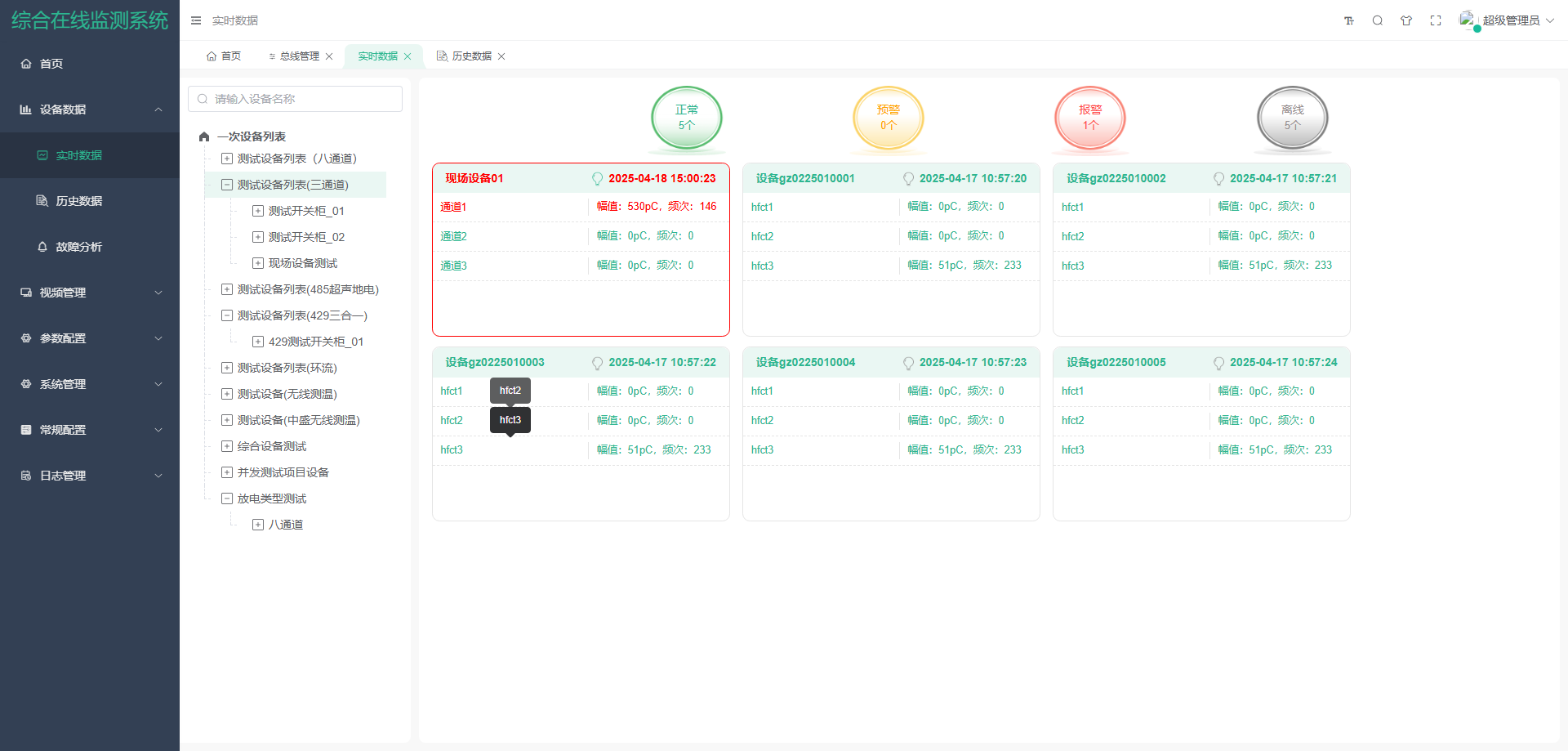Screen dimensions: 1568x751
Task: Click the lightbulb icon on 现场设备01 card
Action: [597, 179]
